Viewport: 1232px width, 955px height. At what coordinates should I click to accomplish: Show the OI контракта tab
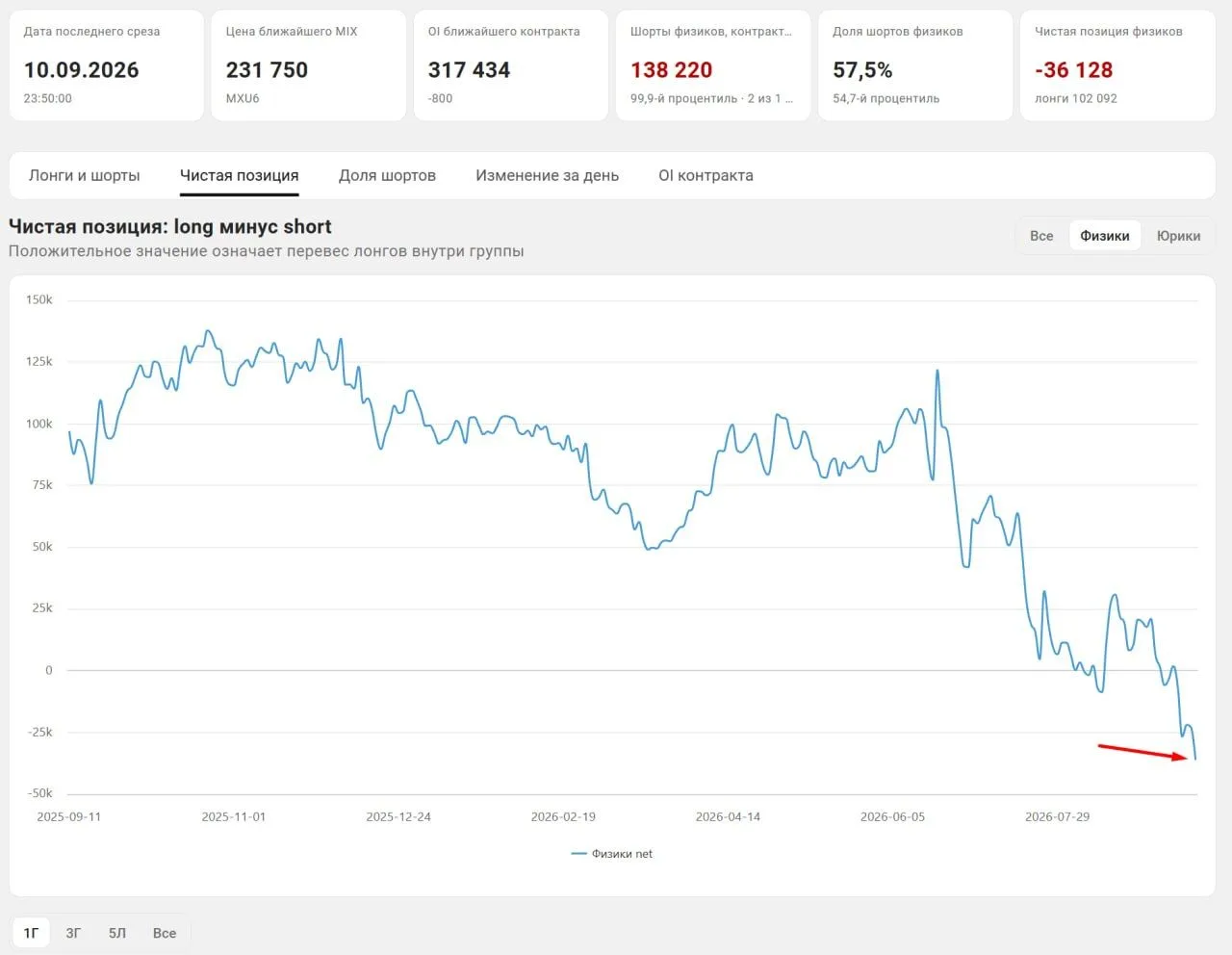coord(706,175)
